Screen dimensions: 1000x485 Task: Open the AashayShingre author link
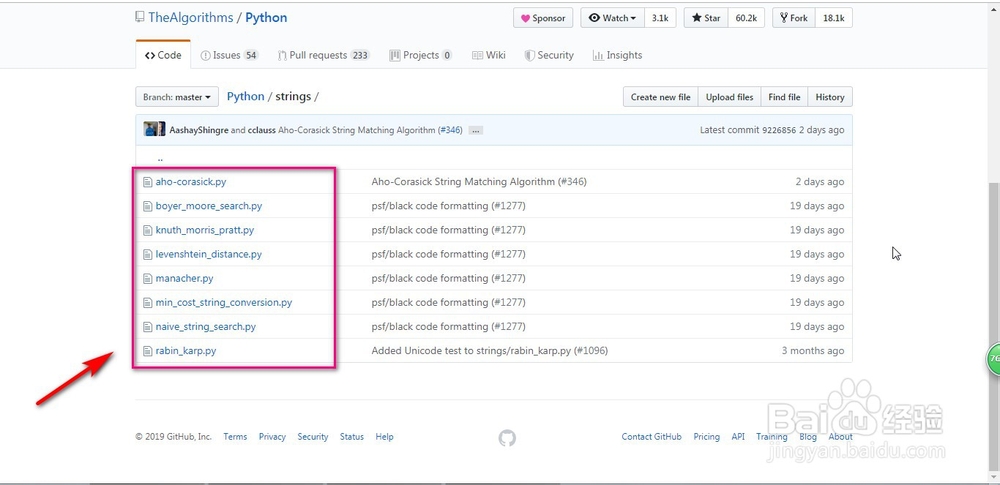coord(198,130)
